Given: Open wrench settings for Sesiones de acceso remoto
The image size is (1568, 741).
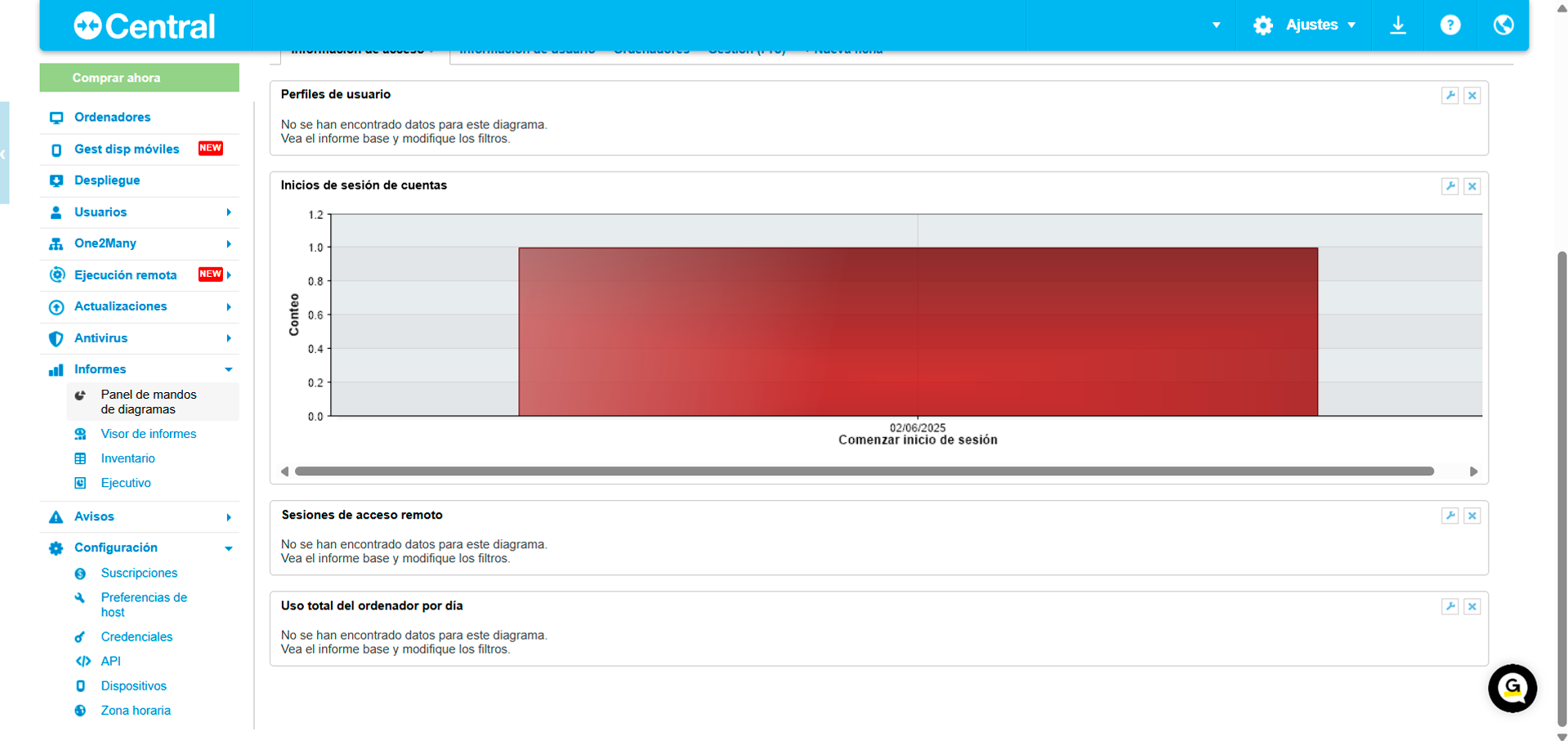Looking at the screenshot, I should (1450, 516).
